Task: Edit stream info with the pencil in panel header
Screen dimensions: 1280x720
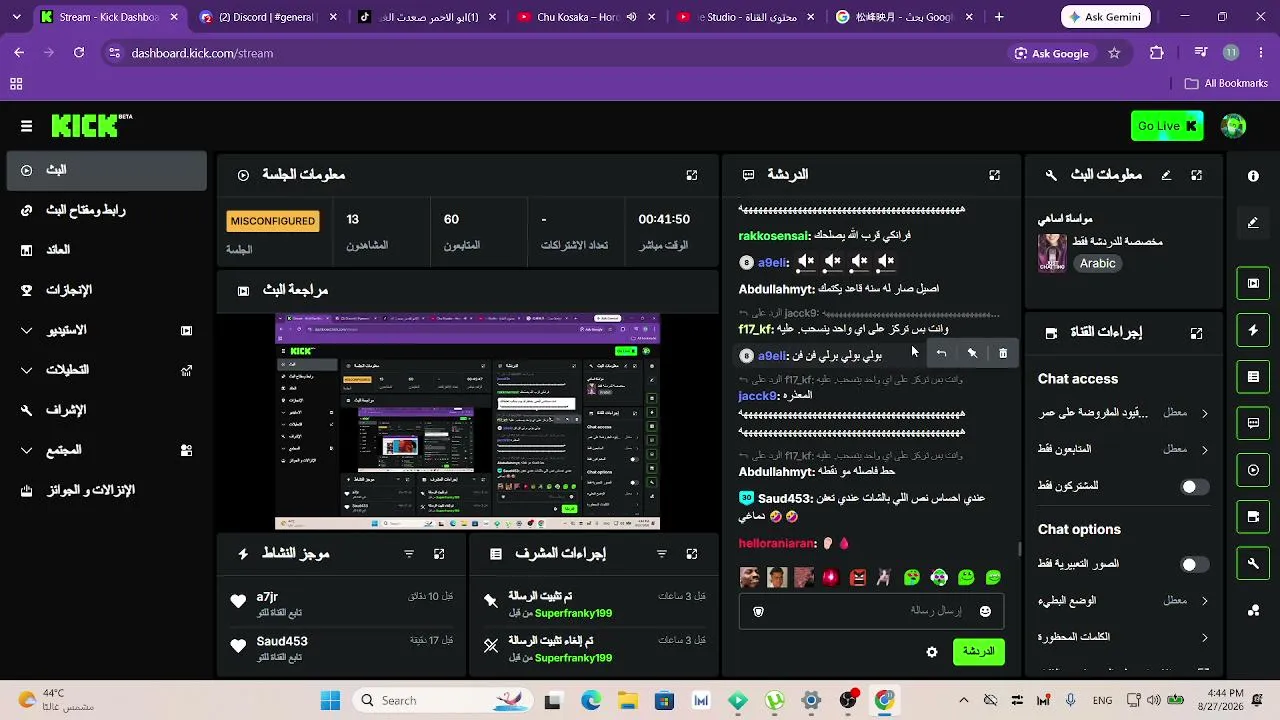Action: [x=1166, y=175]
